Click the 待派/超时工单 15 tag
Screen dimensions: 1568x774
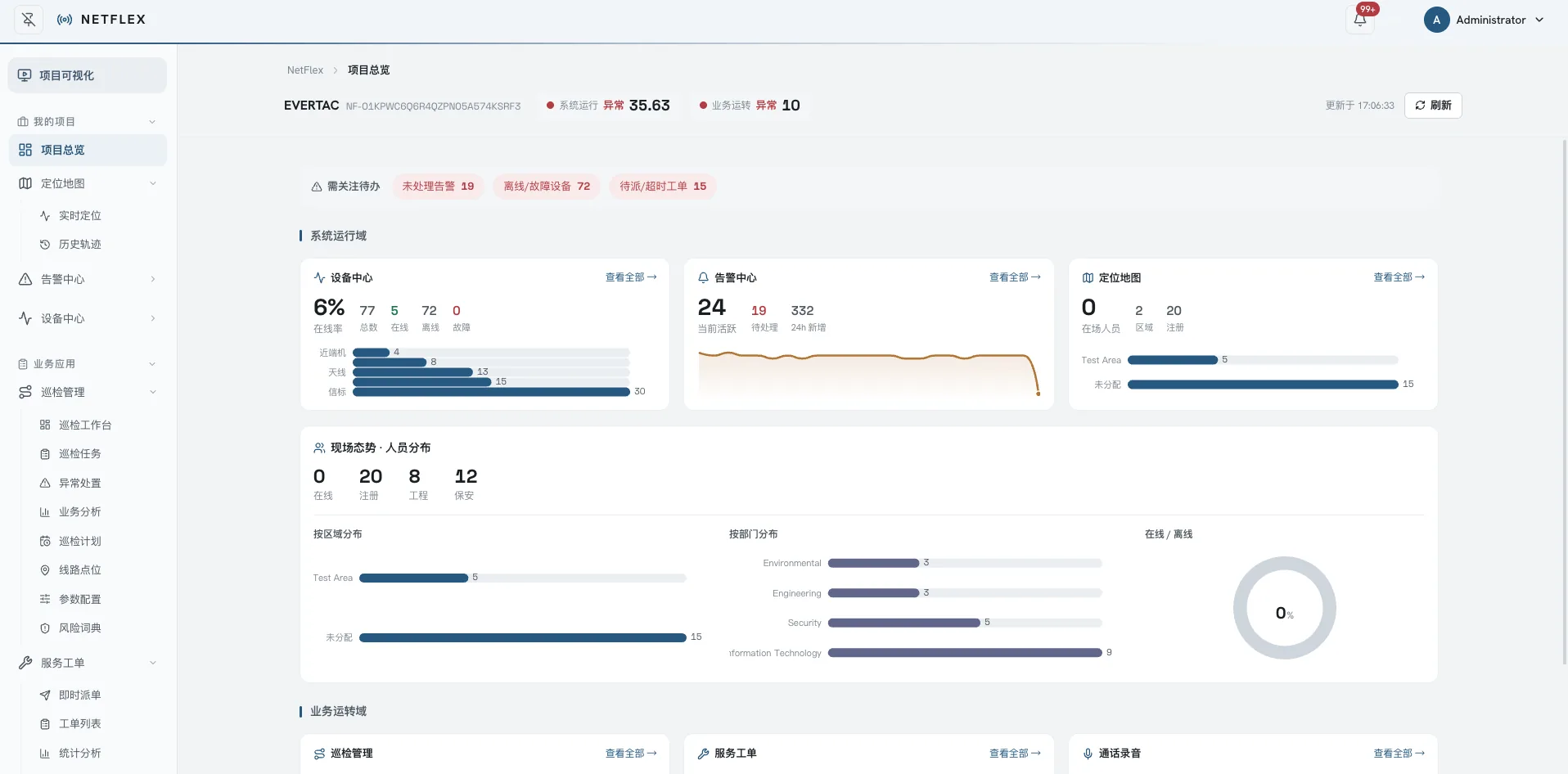click(x=663, y=187)
